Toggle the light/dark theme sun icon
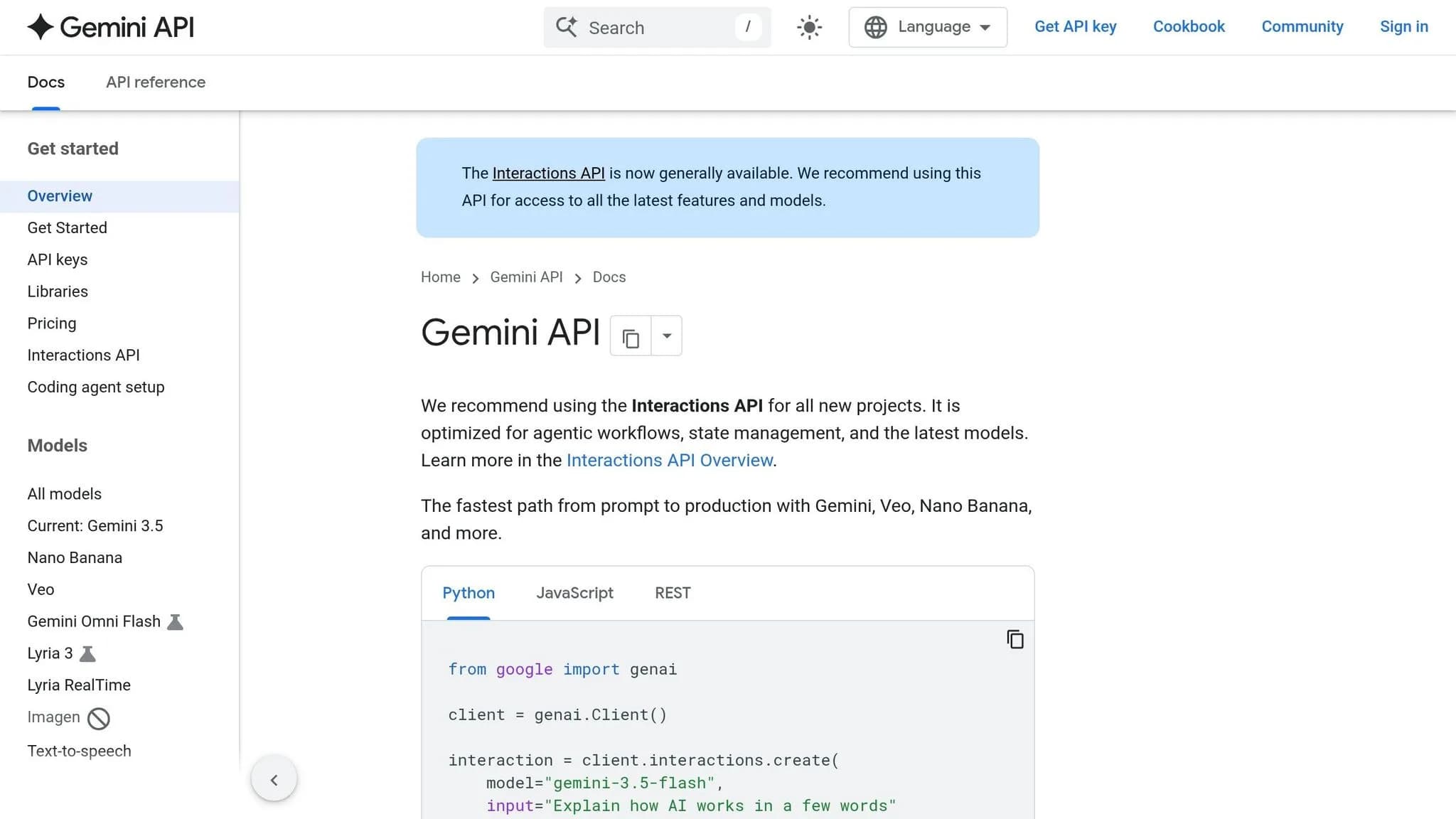The image size is (1456, 819). (809, 27)
